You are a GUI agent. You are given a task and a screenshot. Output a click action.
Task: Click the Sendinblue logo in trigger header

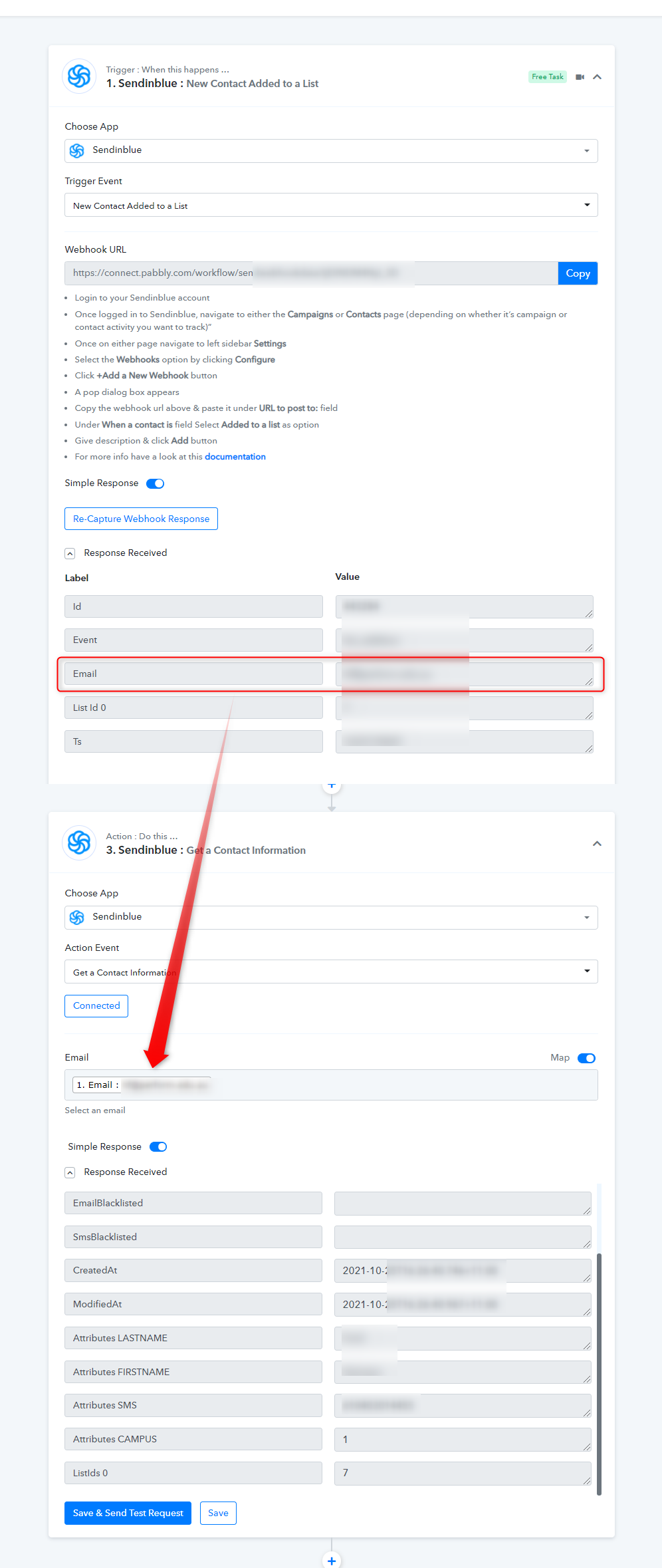(79, 76)
